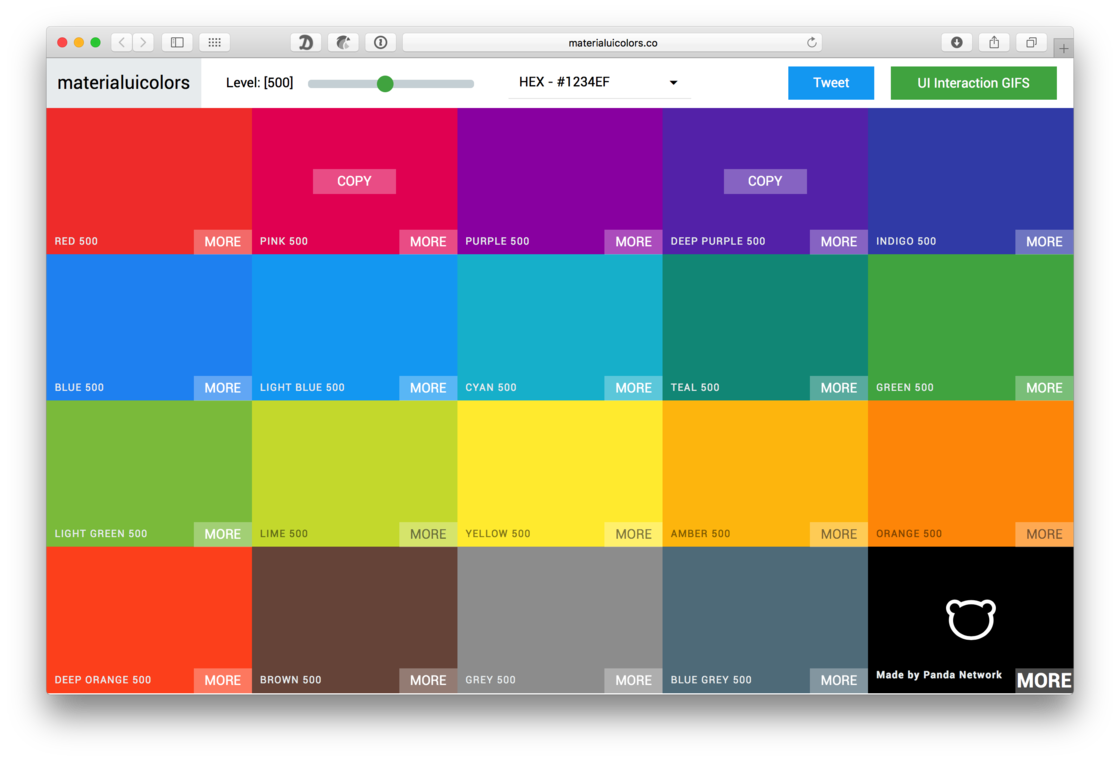Click the share icon in Safari toolbar
1120x761 pixels.
pyautogui.click(x=994, y=42)
